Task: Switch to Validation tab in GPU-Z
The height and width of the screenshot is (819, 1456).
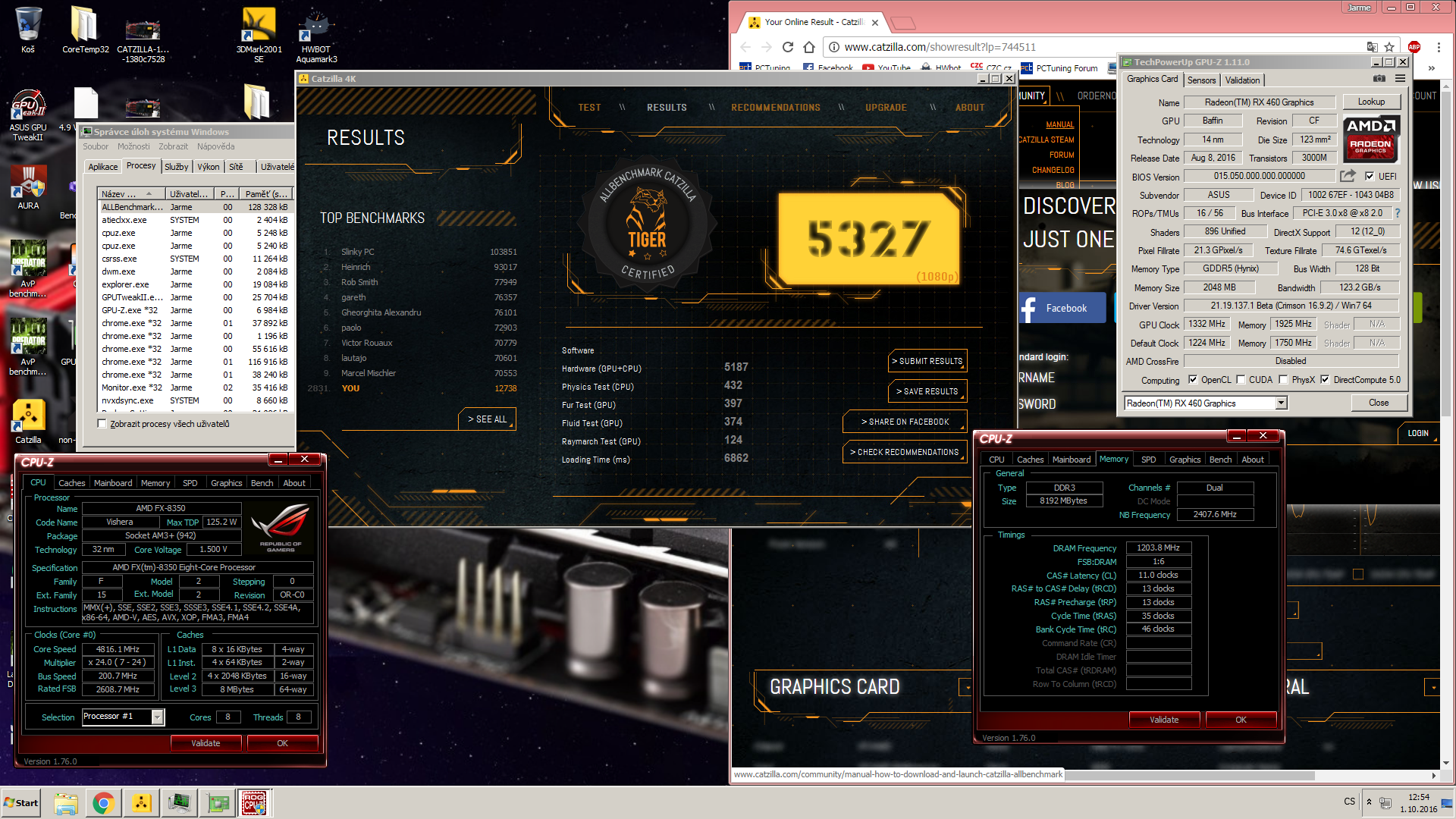Action: (x=1242, y=80)
